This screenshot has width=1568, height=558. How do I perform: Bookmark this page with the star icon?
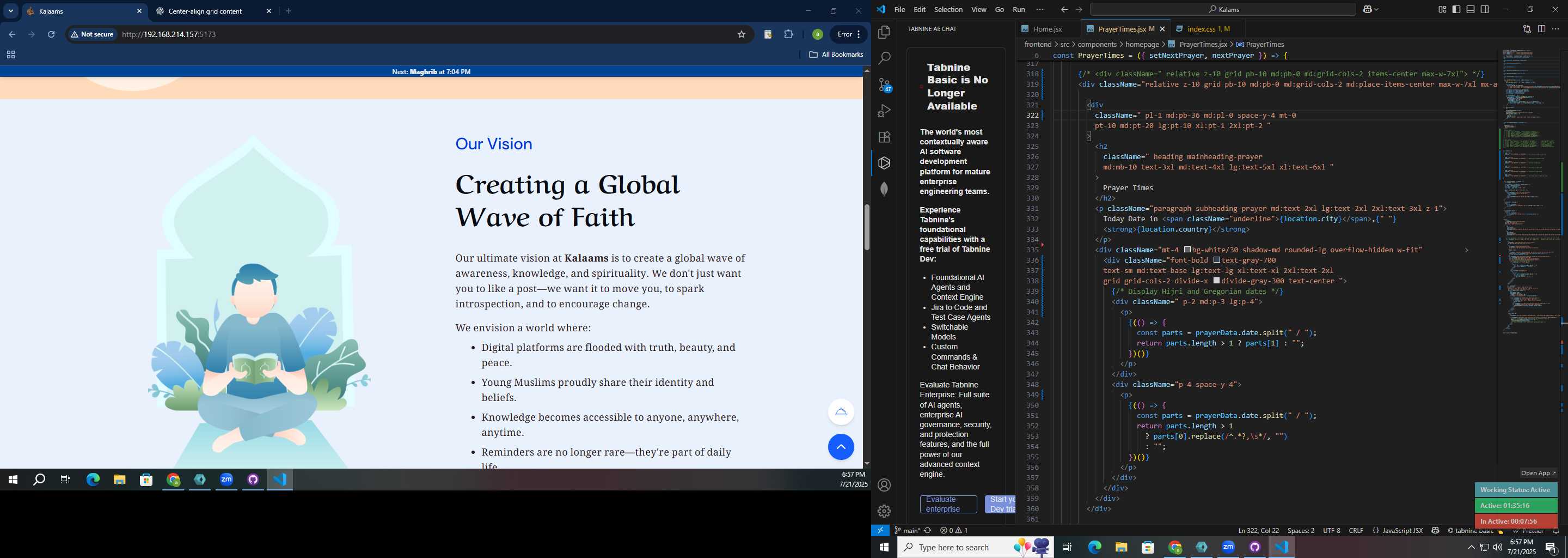tap(742, 35)
